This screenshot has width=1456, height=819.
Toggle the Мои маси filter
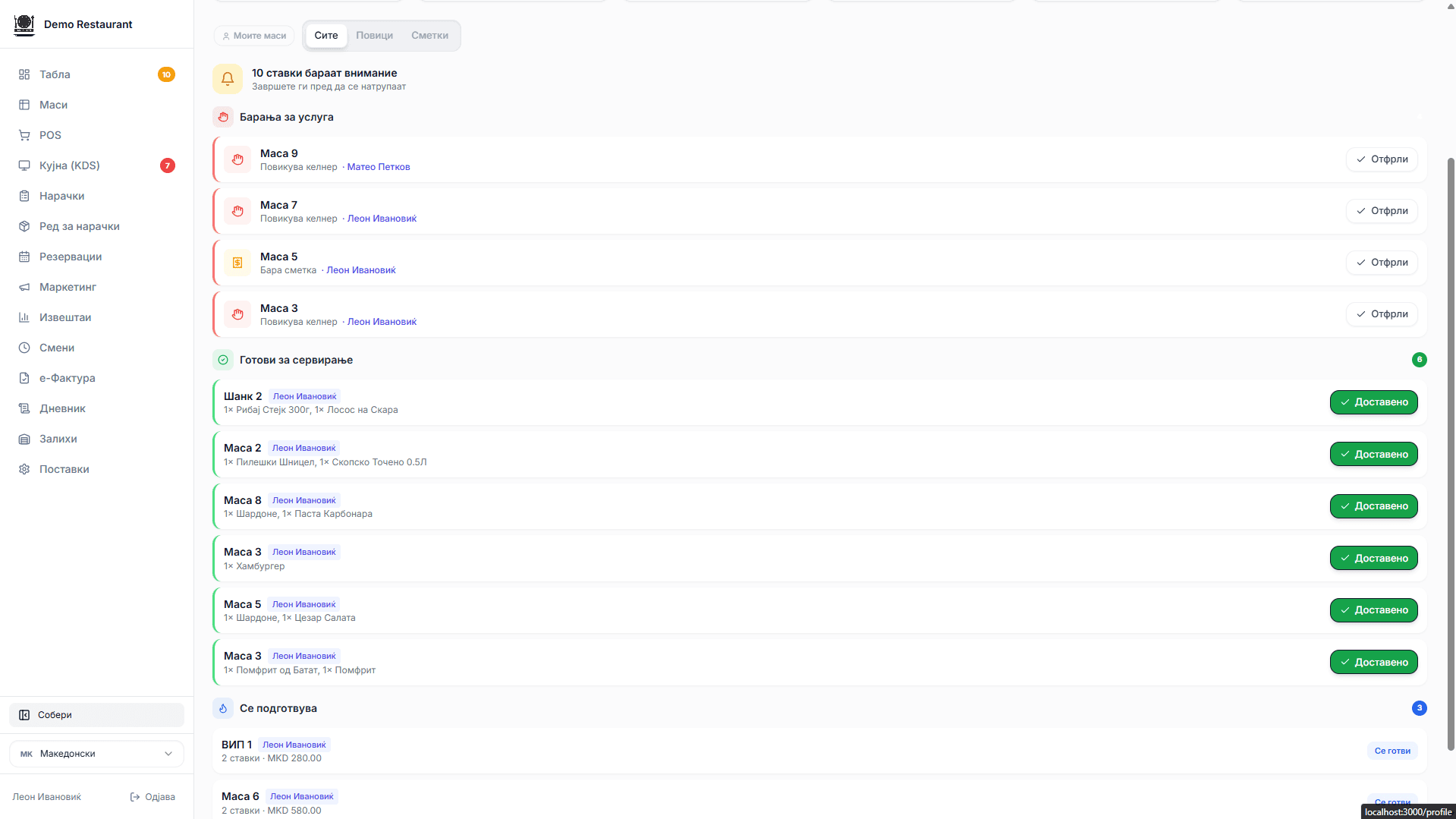tap(254, 36)
